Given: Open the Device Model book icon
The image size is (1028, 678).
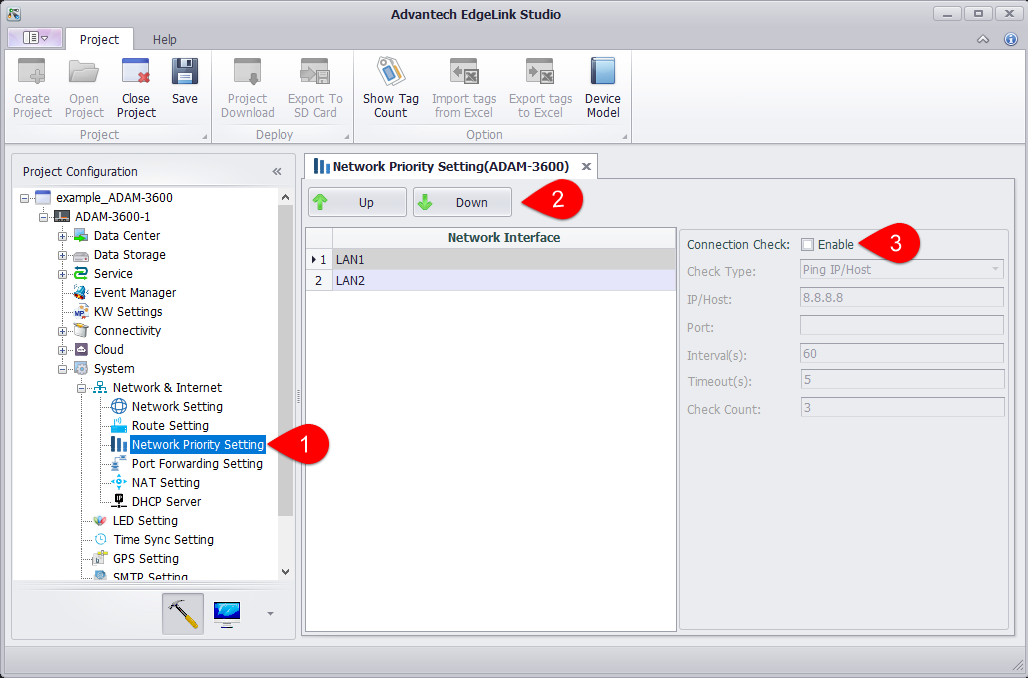Looking at the screenshot, I should coord(602,87).
